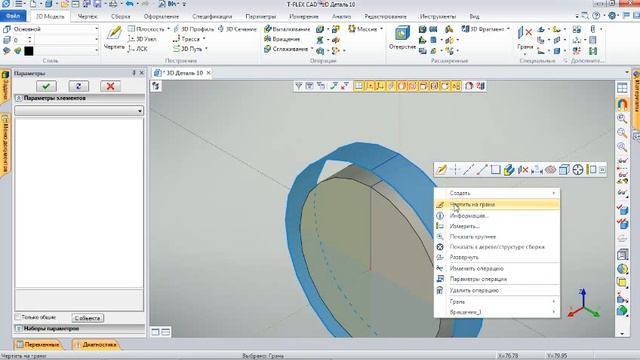The image size is (640, 360).
Task: Pin the Параметры panel with pushpin
Action: point(134,73)
